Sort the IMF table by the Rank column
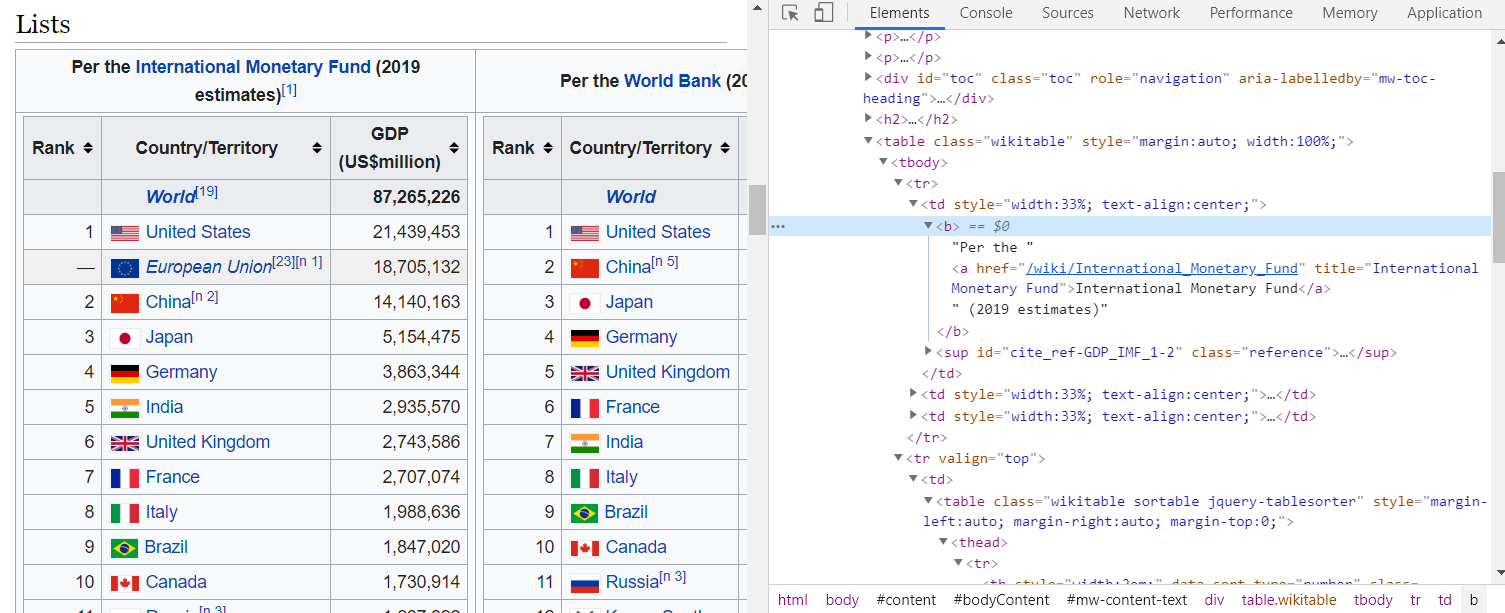This screenshot has height=613, width=1505. 88,148
